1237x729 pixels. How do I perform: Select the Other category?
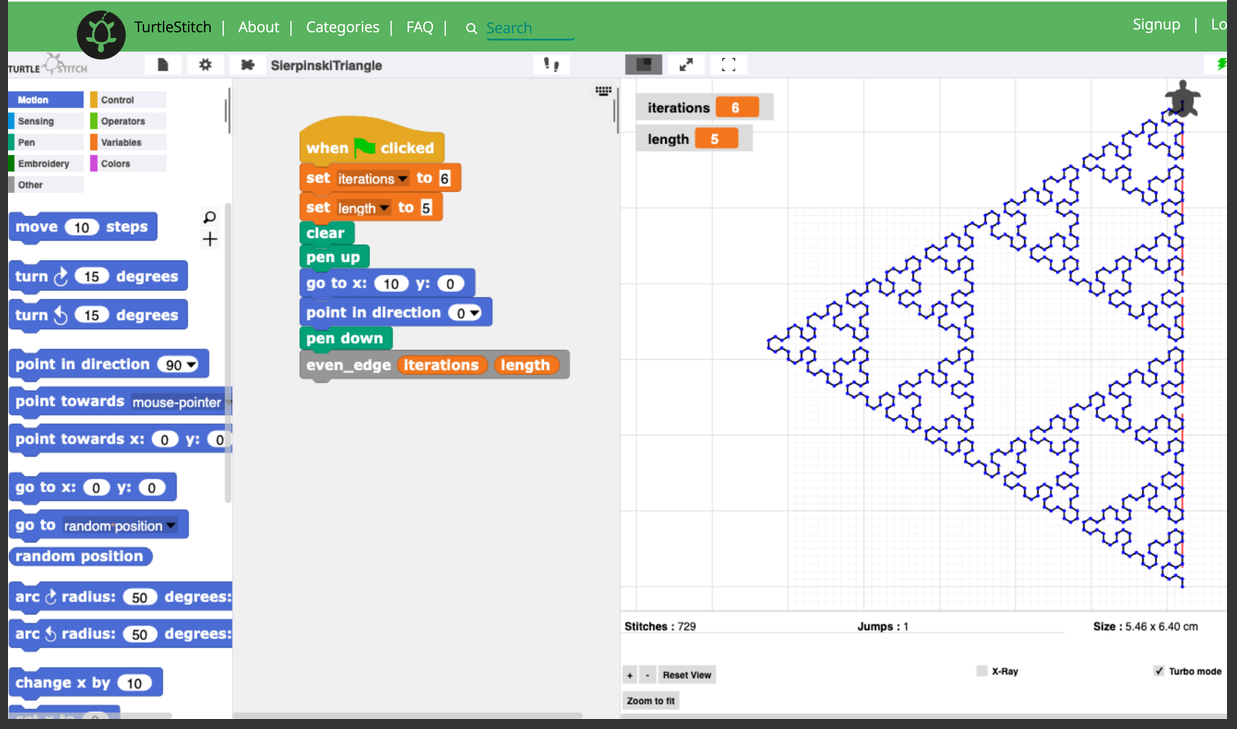(46, 185)
